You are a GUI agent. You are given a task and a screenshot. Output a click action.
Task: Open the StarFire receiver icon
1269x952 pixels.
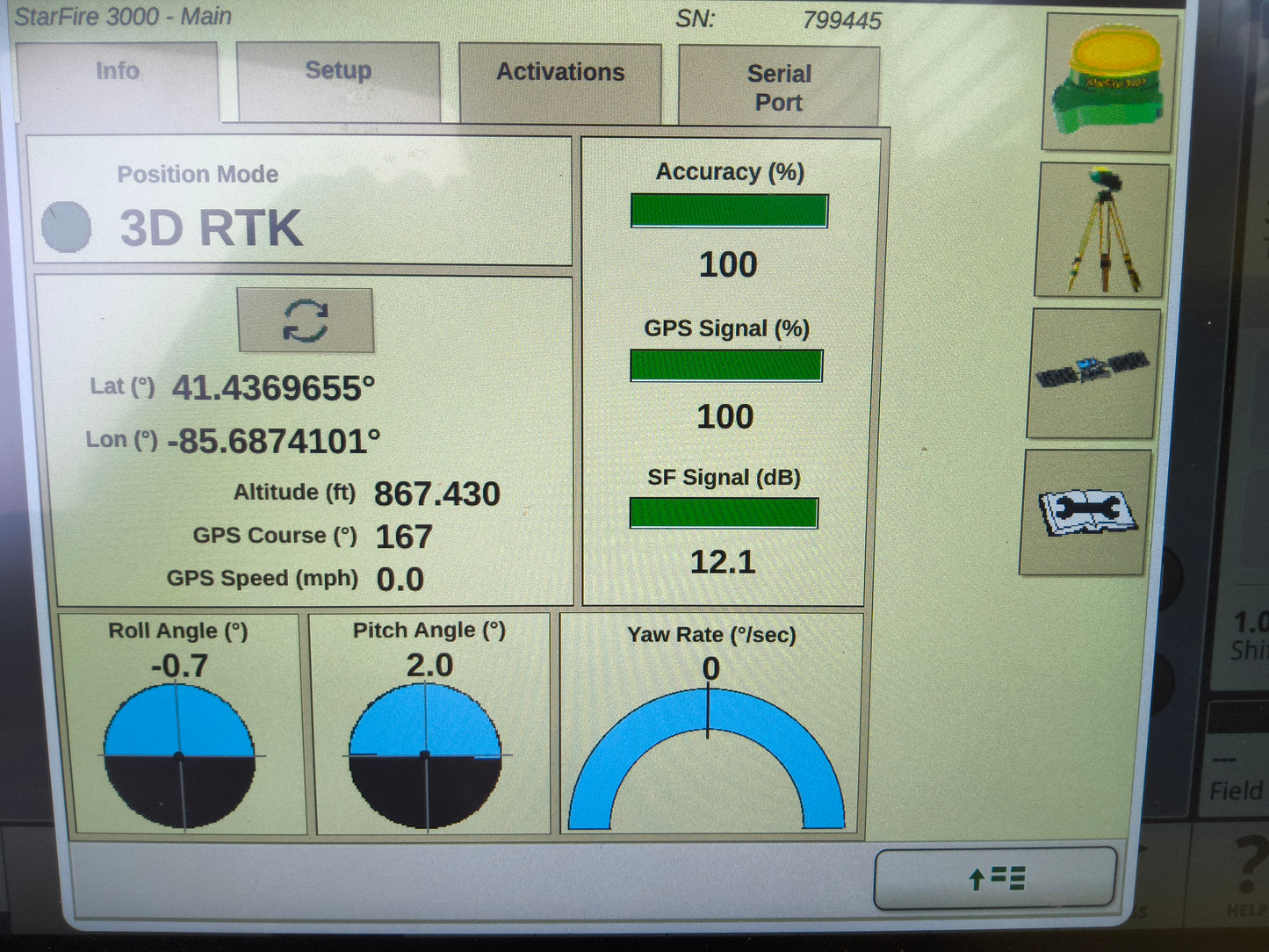point(1111,82)
